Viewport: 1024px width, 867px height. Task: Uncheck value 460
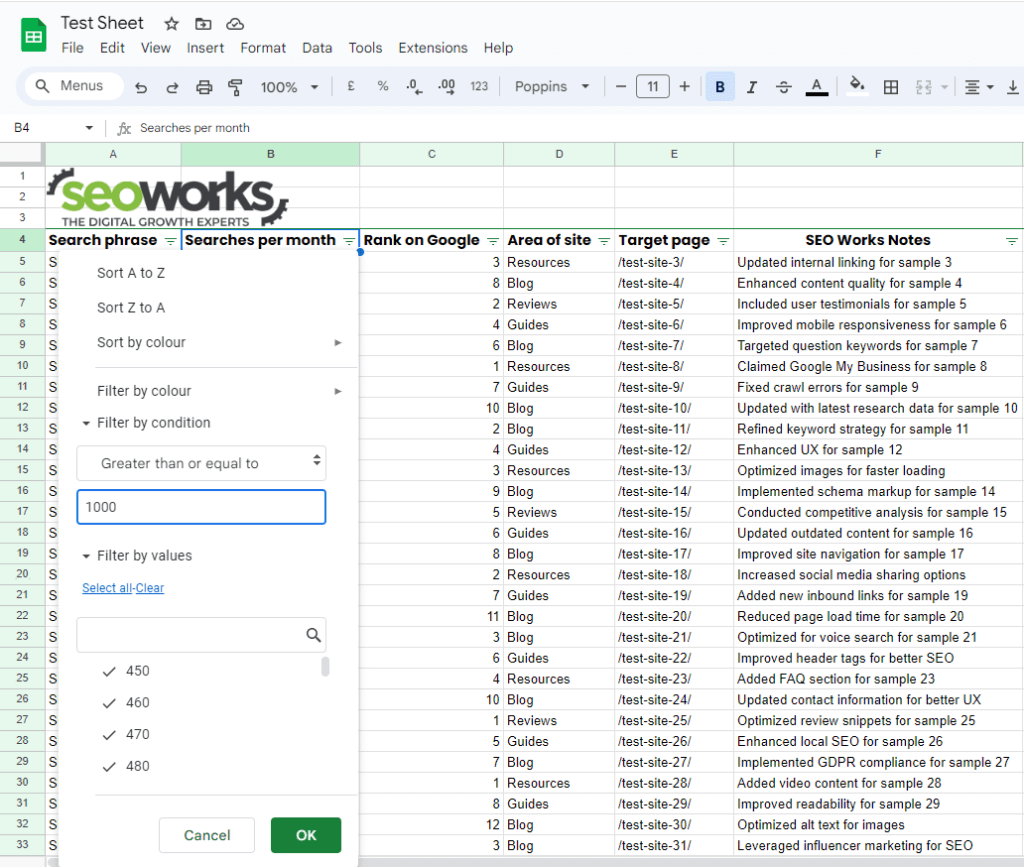[109, 703]
